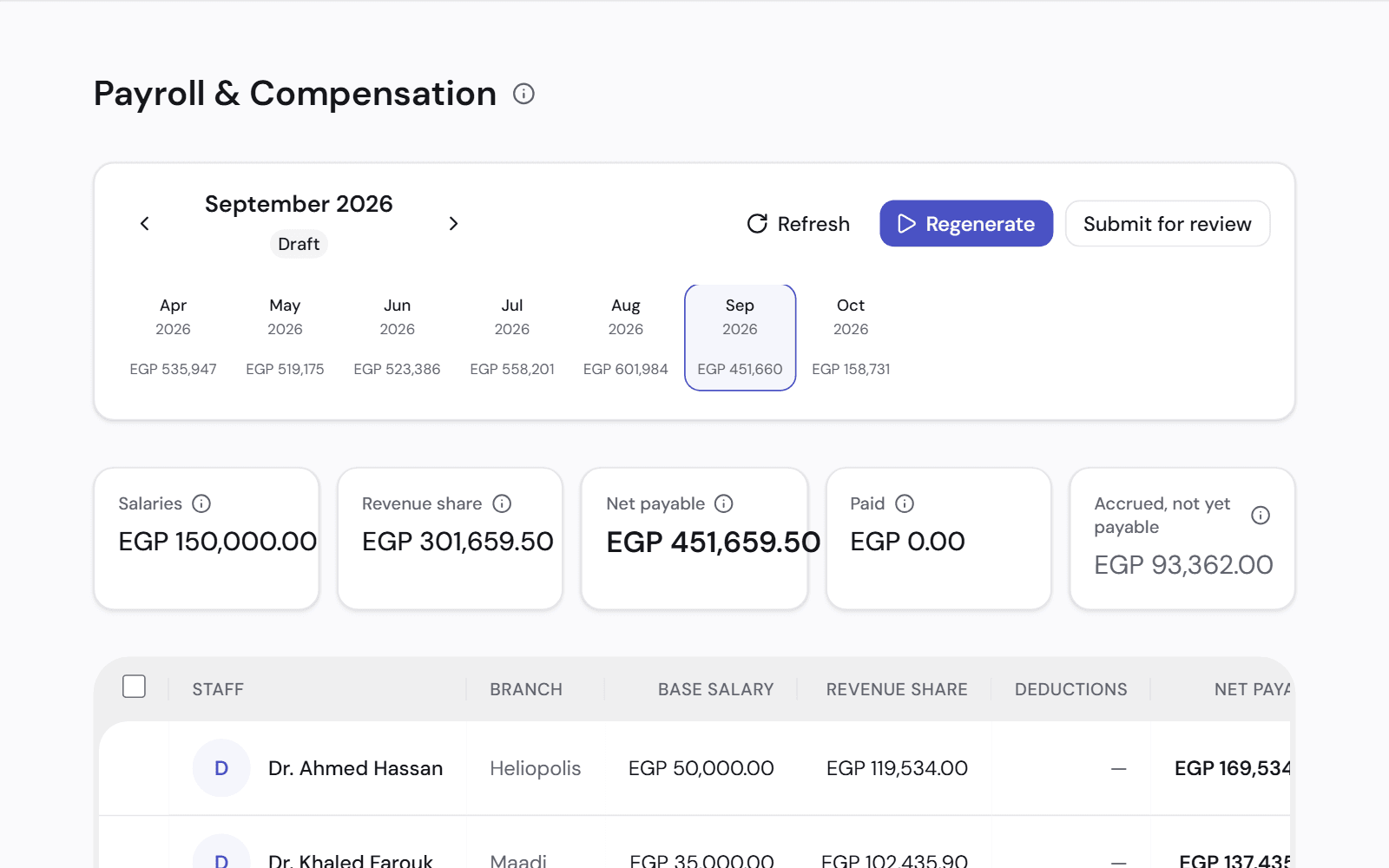Go to next month with right chevron

453,224
